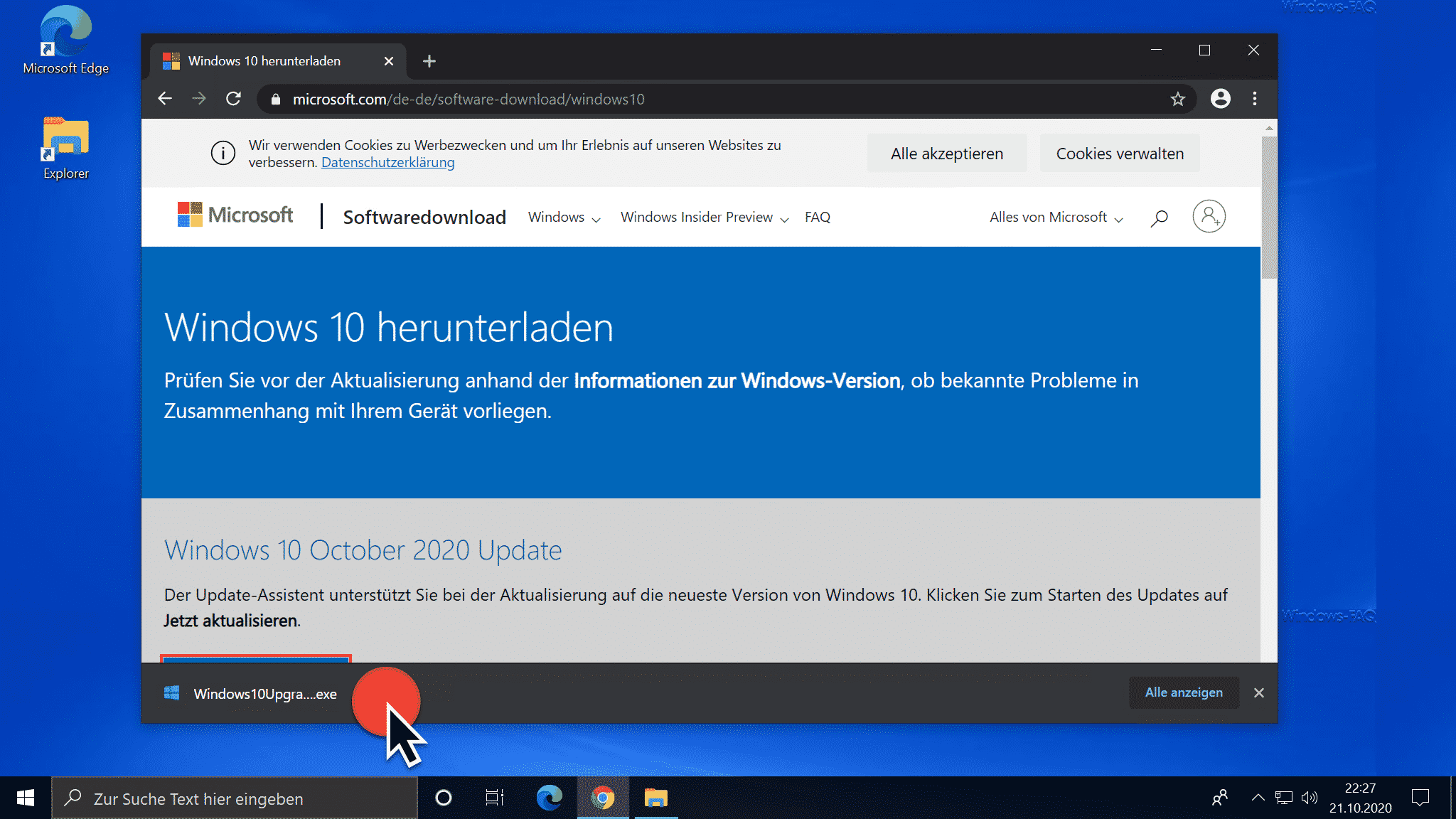Accept all cookies with Alle akzeptieren
Viewport: 1456px width, 819px height.
coord(947,154)
